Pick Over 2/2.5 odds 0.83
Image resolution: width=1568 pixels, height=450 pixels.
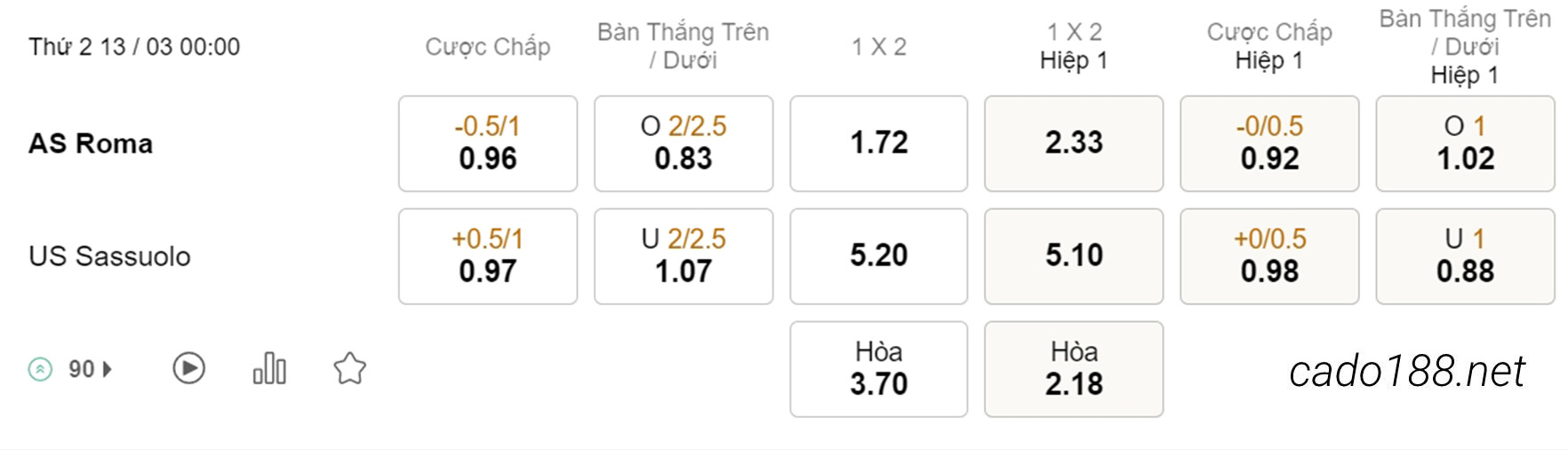click(x=684, y=143)
